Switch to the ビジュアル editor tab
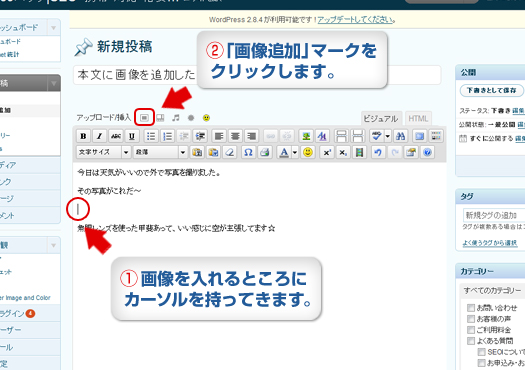This screenshot has width=525, height=370. click(x=381, y=119)
